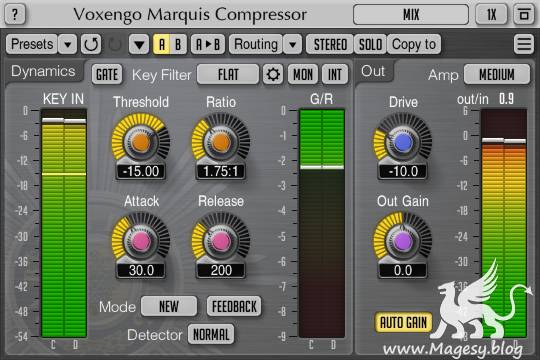Open the hamburger settings menu icon
Screen dimensions: 540x360
click(523, 44)
